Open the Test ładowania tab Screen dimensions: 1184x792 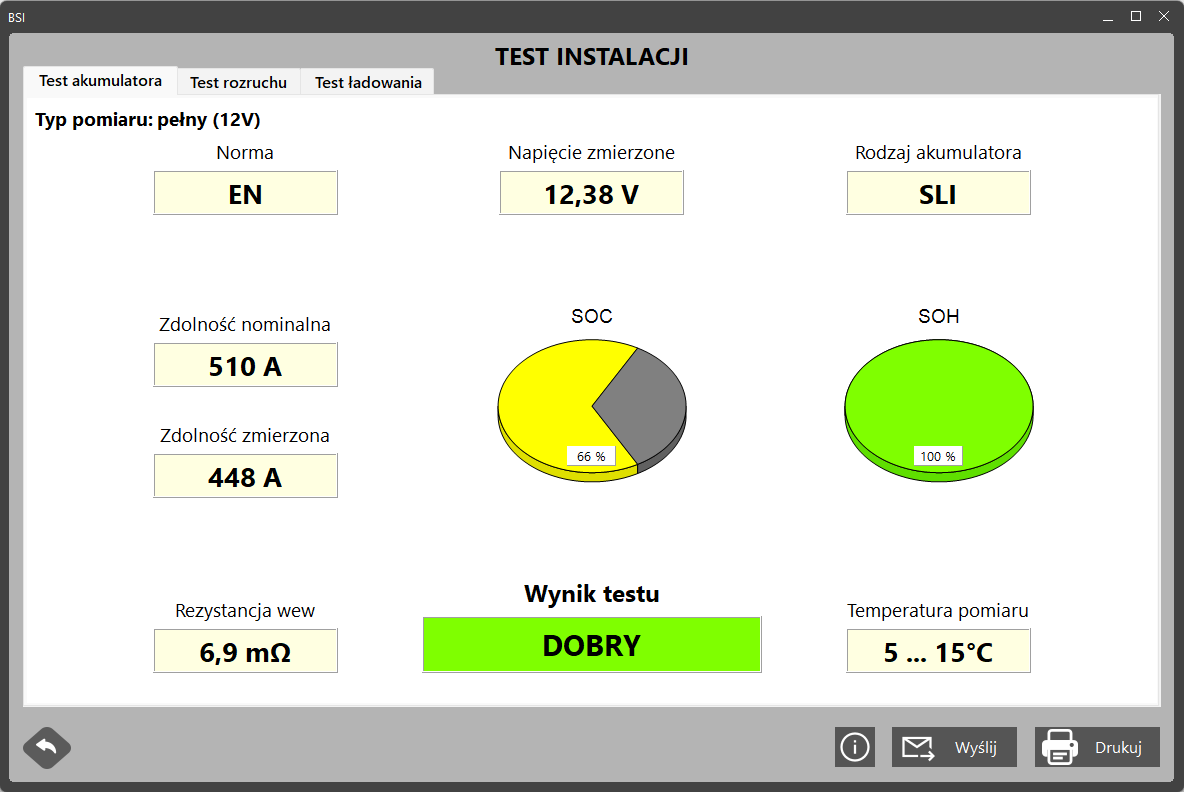pyautogui.click(x=367, y=82)
